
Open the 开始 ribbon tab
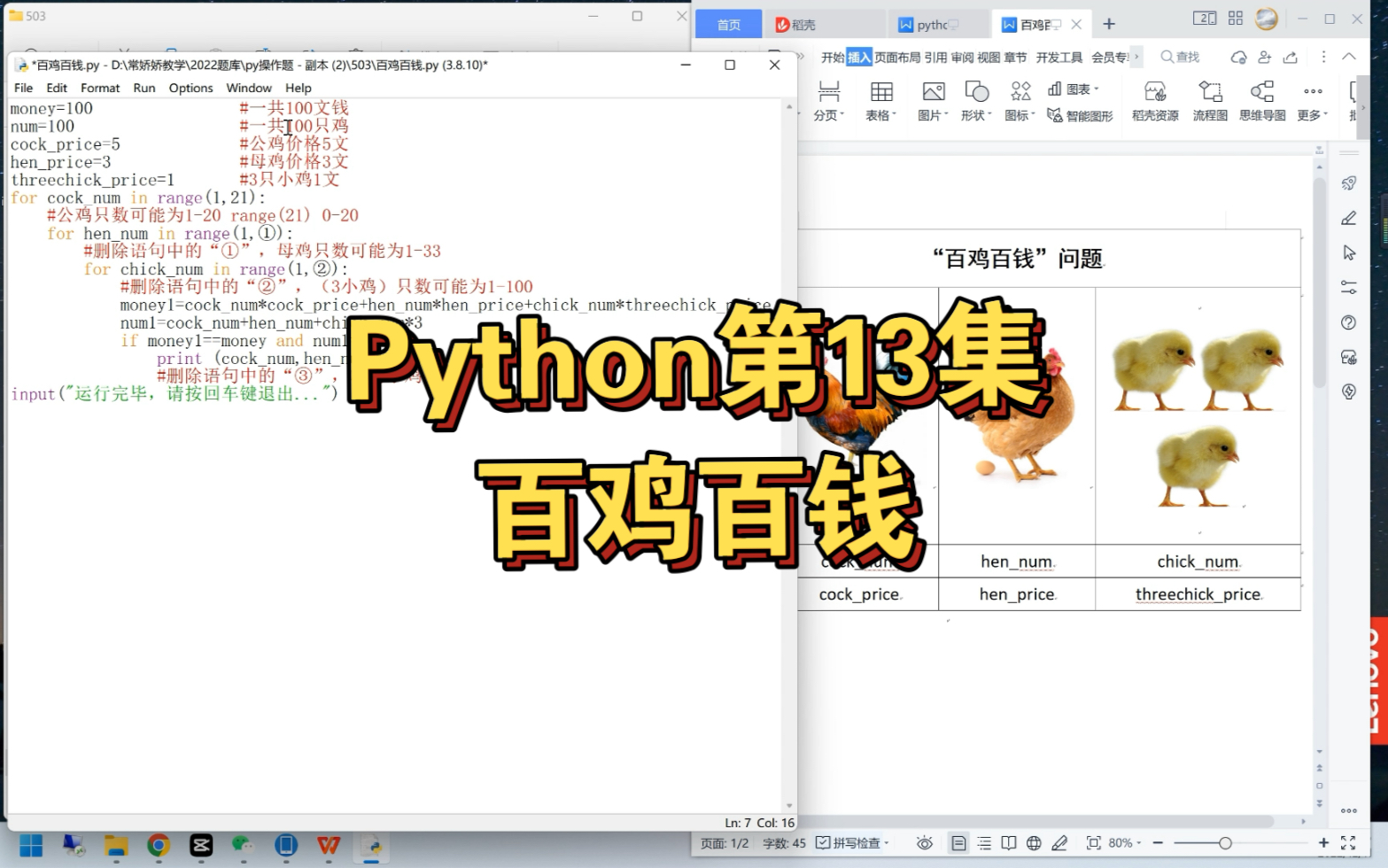point(833,58)
